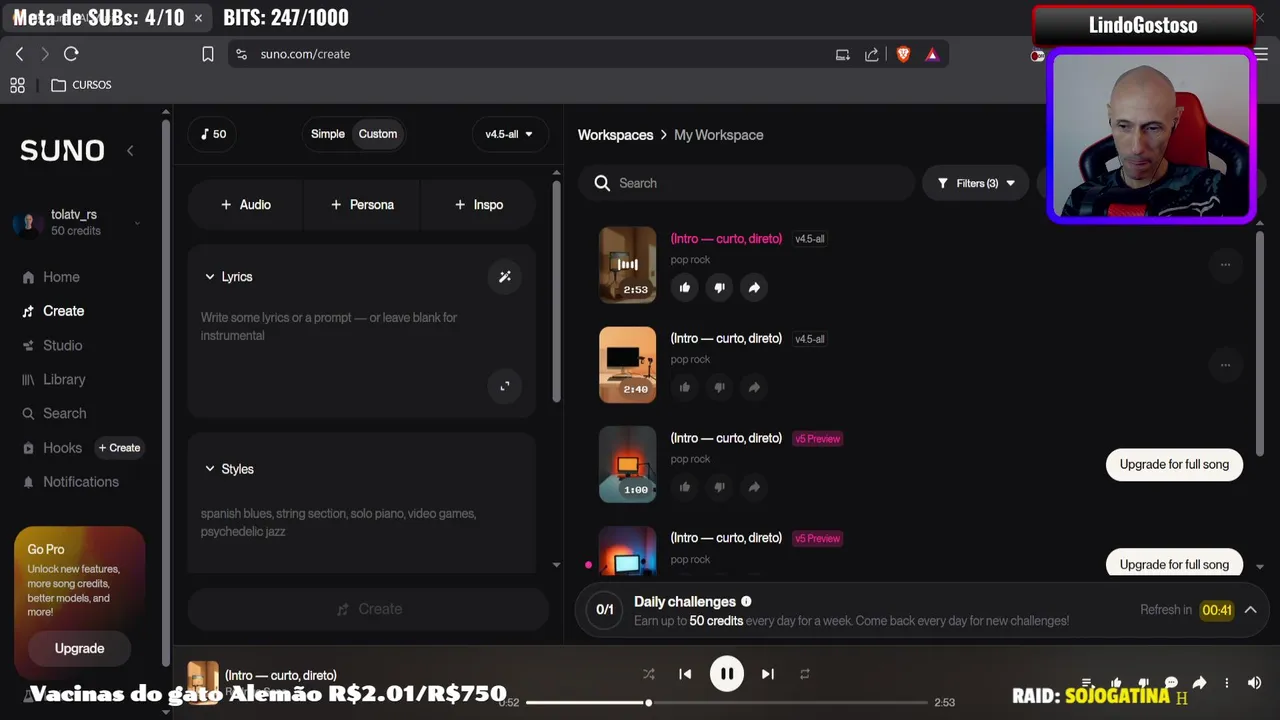Screen dimensions: 1280x720
Task: Expand the lyrics editor to fullscreen
Action: click(505, 386)
